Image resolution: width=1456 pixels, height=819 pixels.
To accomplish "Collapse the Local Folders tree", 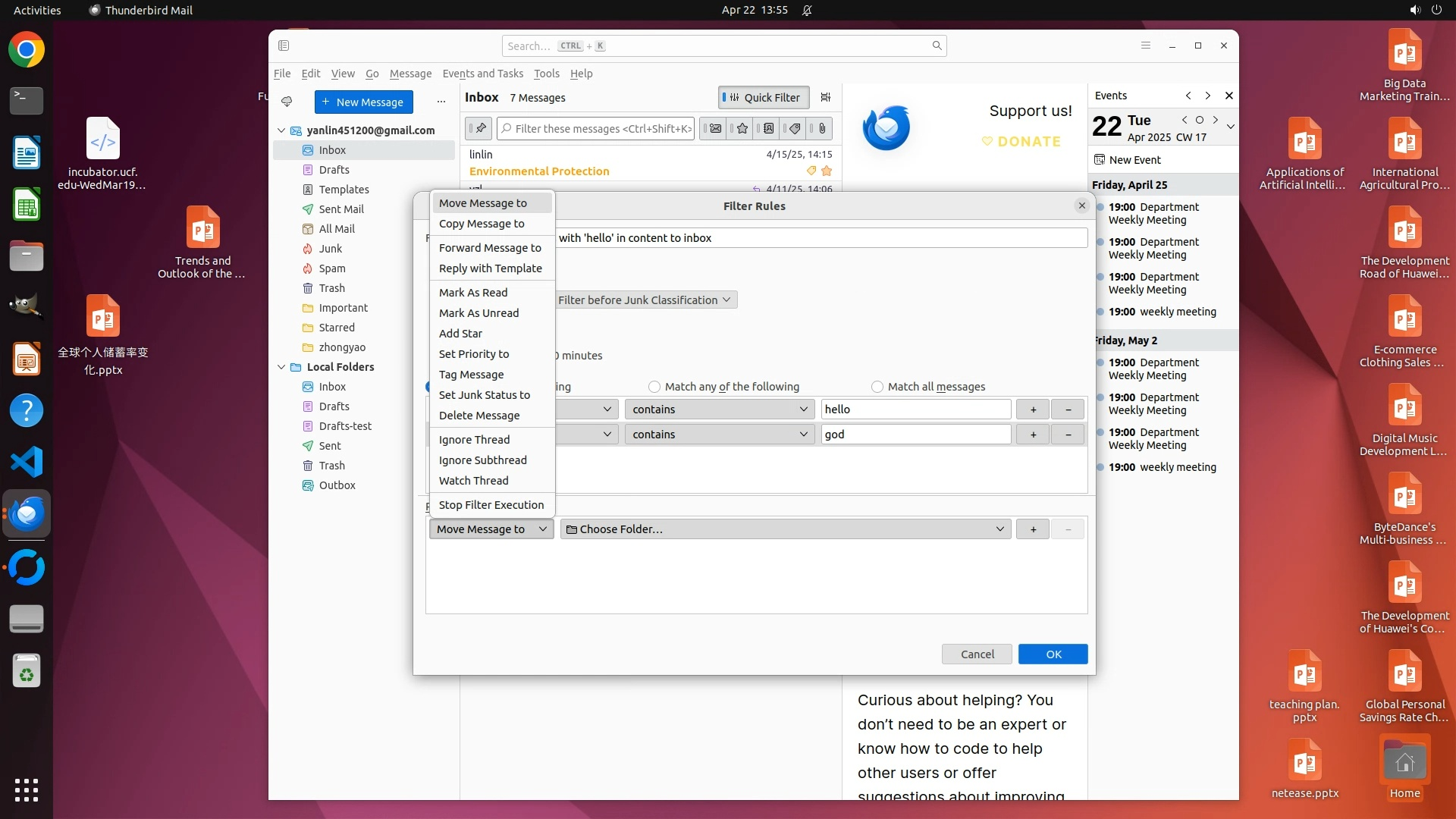I will [281, 367].
